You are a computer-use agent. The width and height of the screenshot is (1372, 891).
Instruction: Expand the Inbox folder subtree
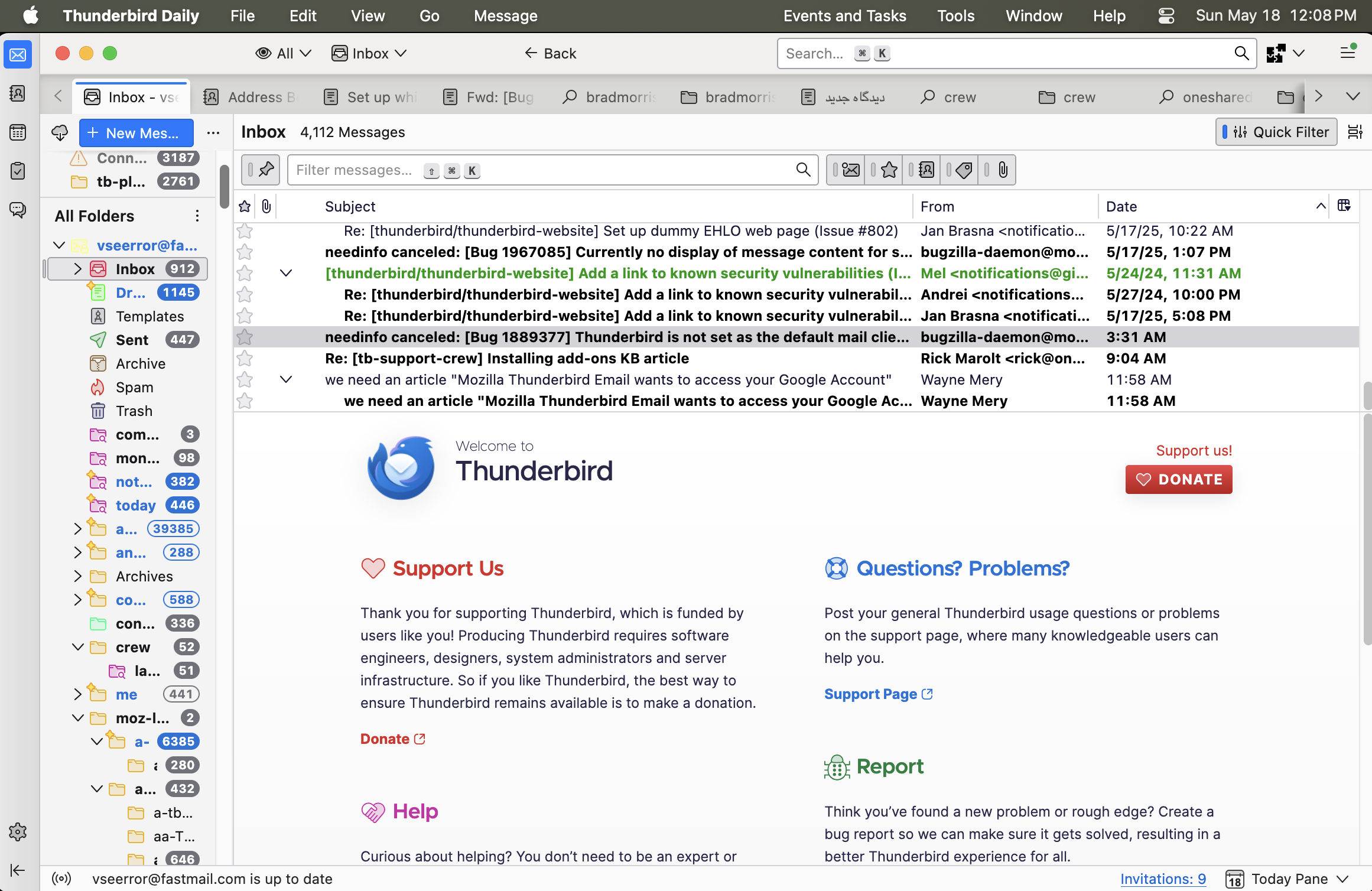[77, 269]
